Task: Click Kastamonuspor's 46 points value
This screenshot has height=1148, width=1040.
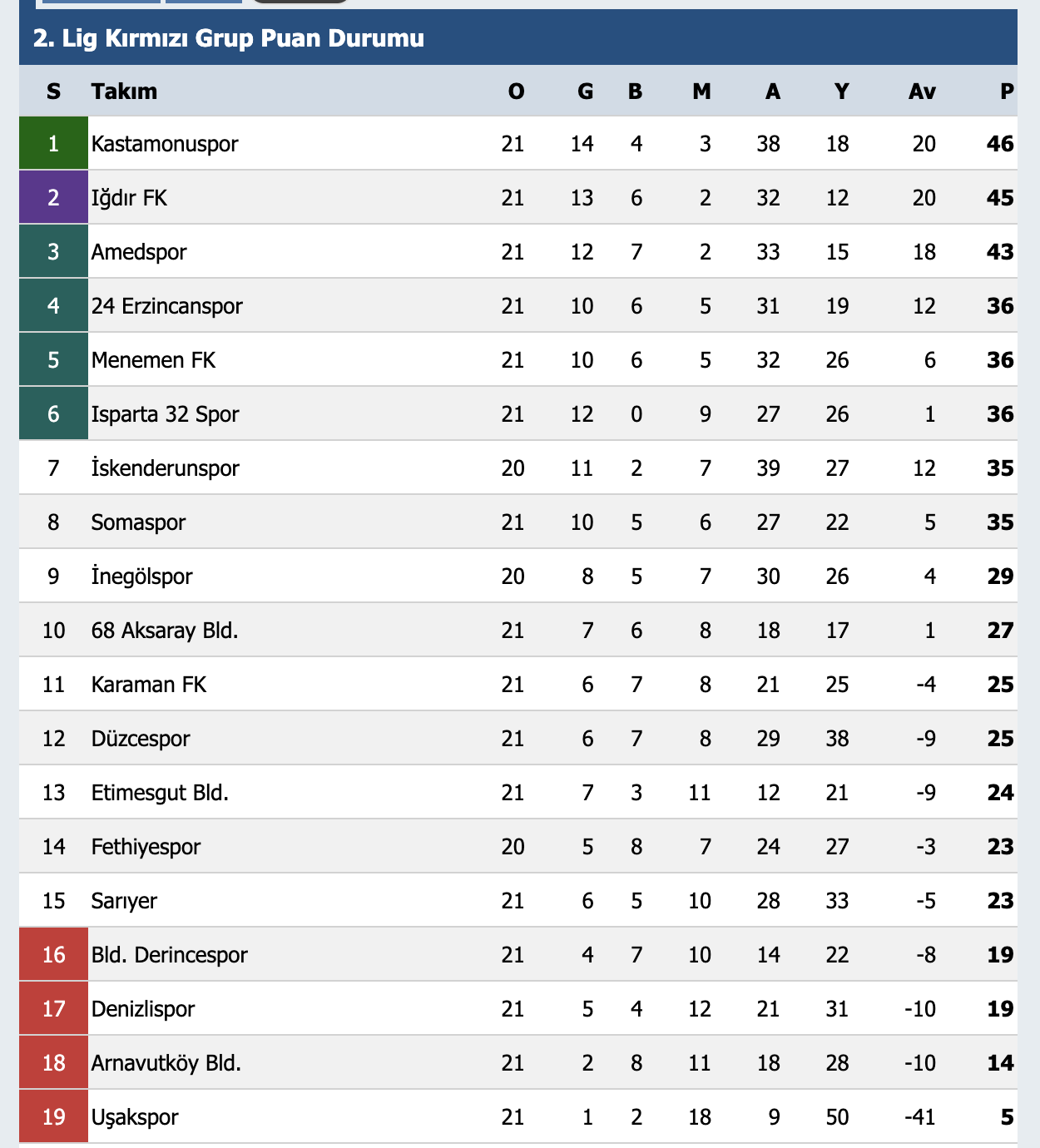Action: point(1000,144)
